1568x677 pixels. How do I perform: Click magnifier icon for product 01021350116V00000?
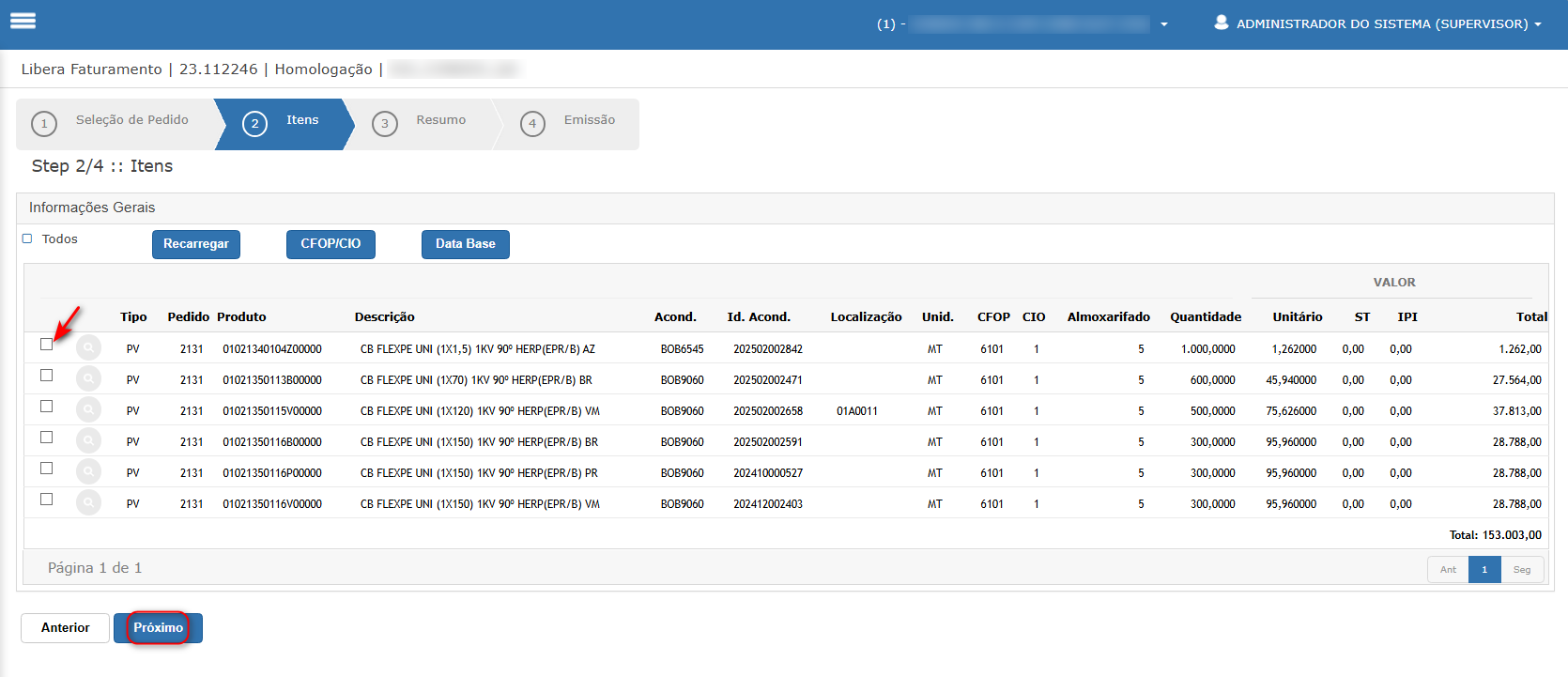[88, 503]
